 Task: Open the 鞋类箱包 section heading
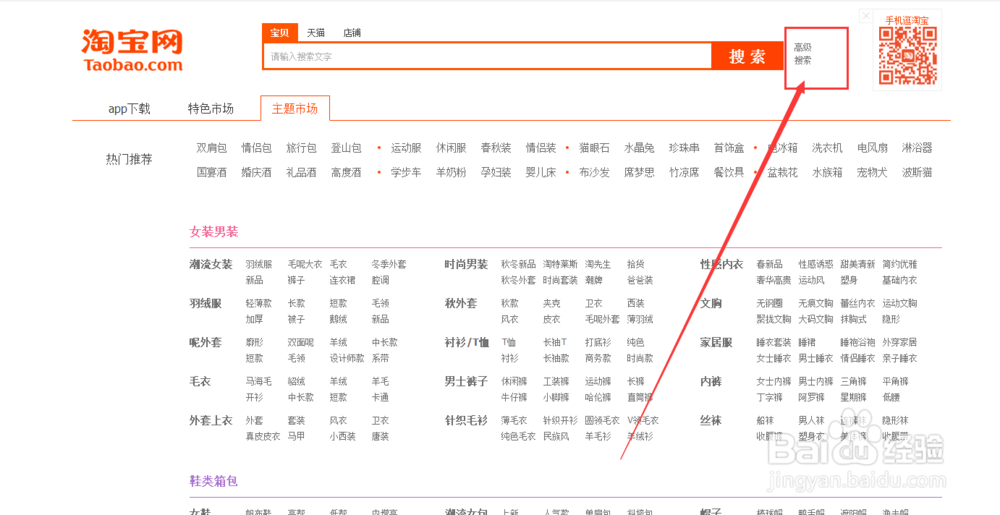(214, 481)
